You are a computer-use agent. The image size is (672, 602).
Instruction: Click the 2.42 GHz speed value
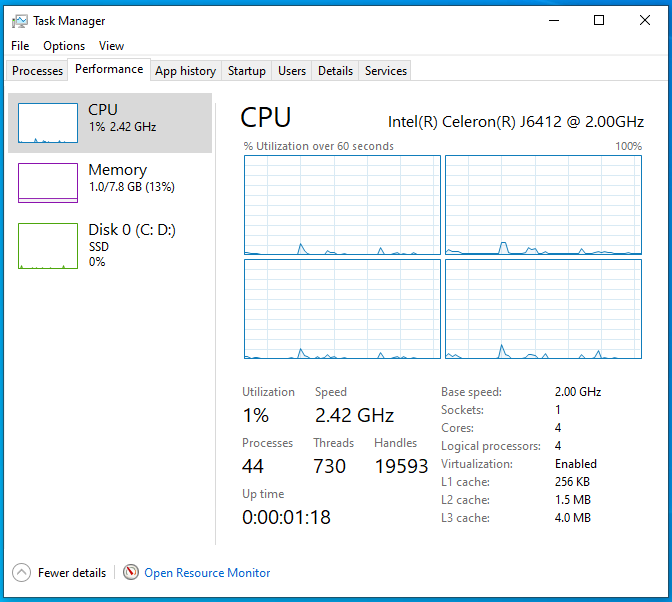point(354,415)
